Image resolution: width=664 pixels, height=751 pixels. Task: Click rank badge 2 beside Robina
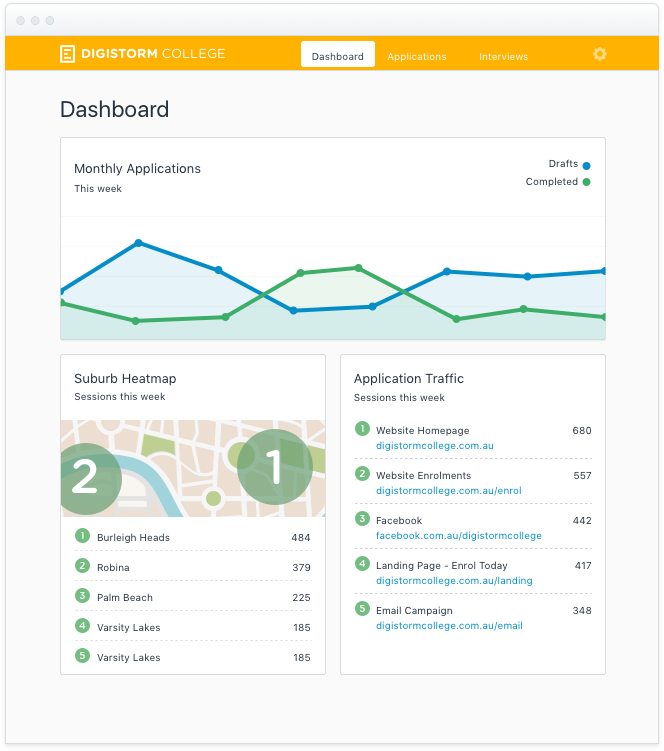tap(82, 565)
